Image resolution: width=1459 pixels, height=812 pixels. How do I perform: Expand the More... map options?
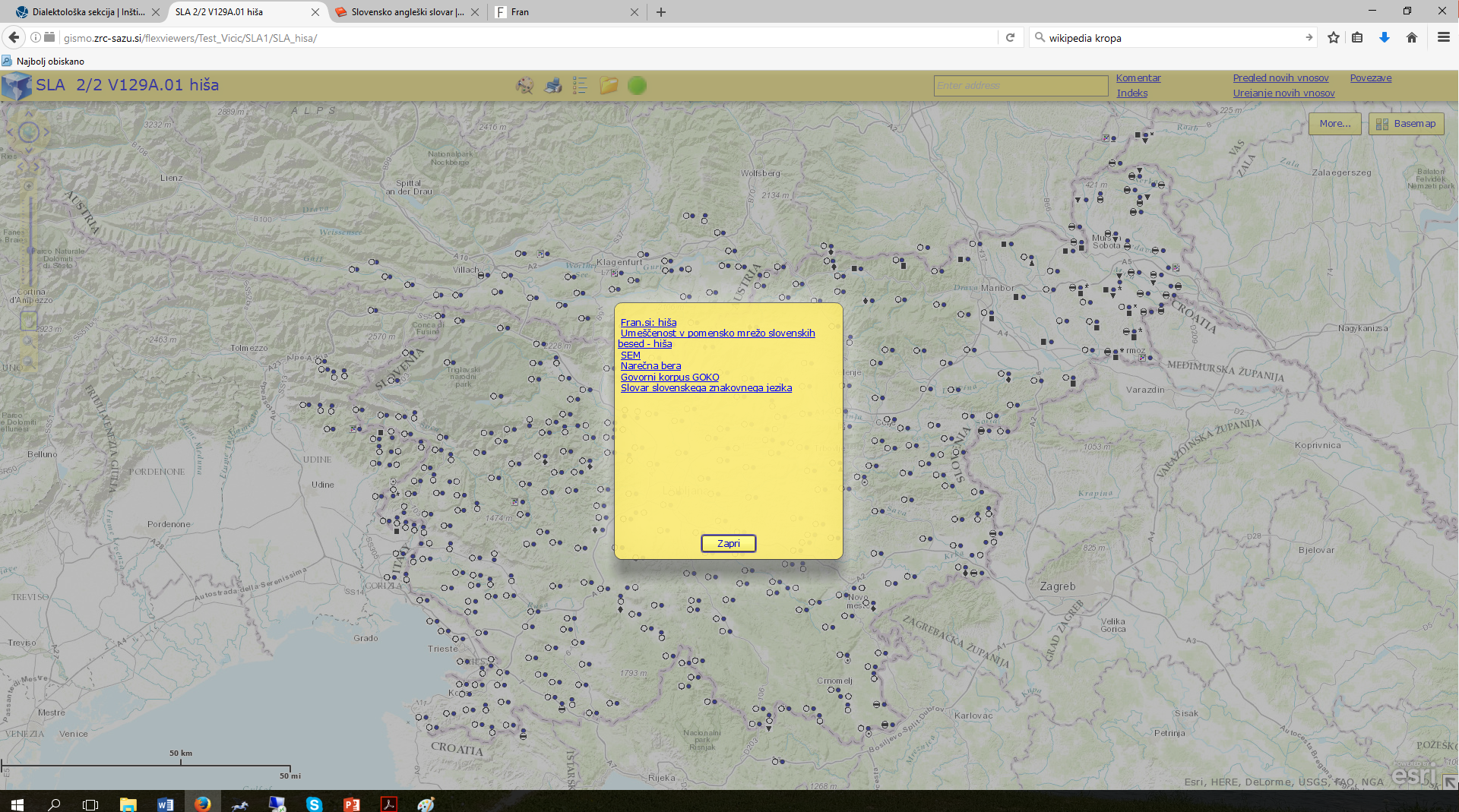(1334, 124)
